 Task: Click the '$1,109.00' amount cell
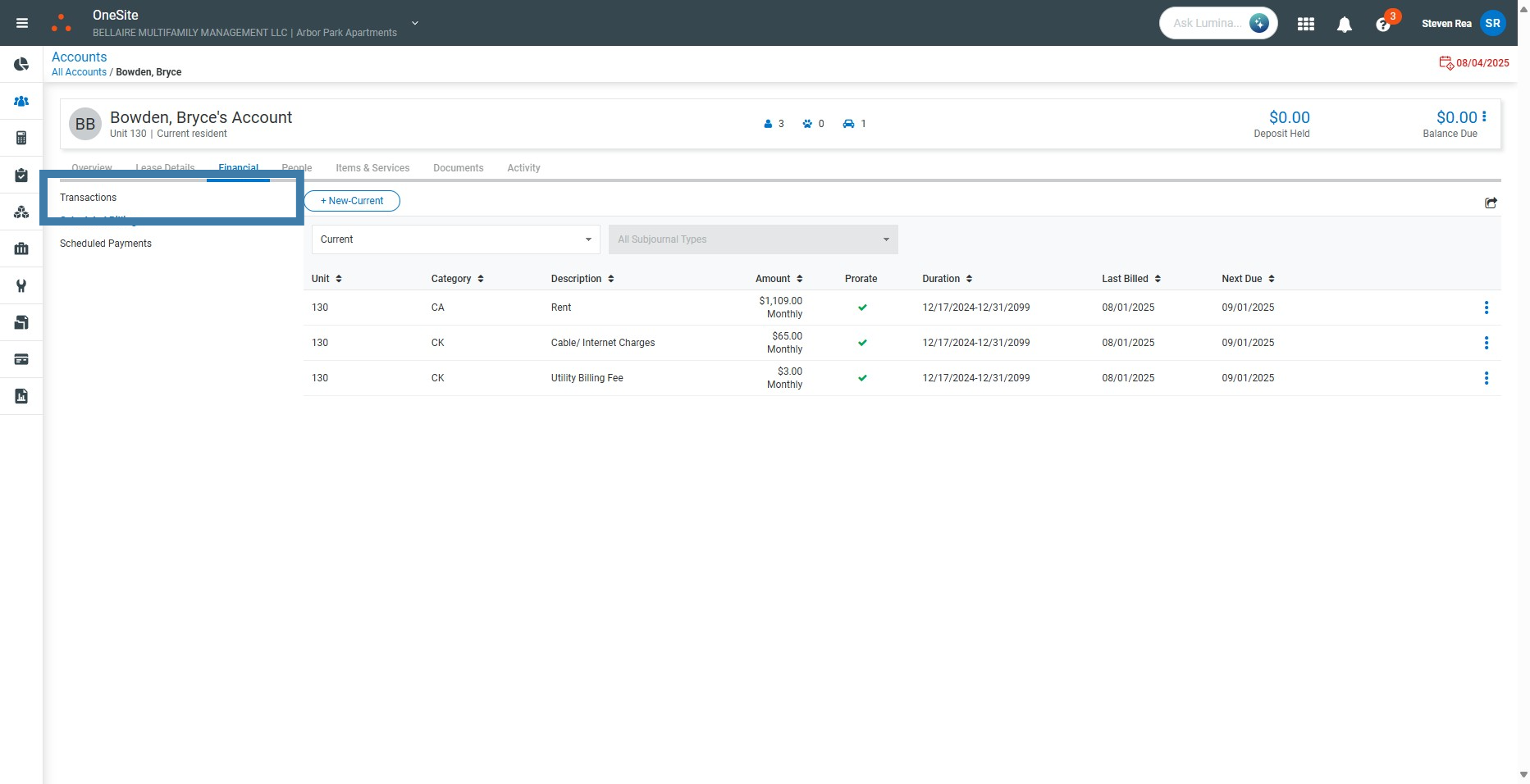(780, 301)
